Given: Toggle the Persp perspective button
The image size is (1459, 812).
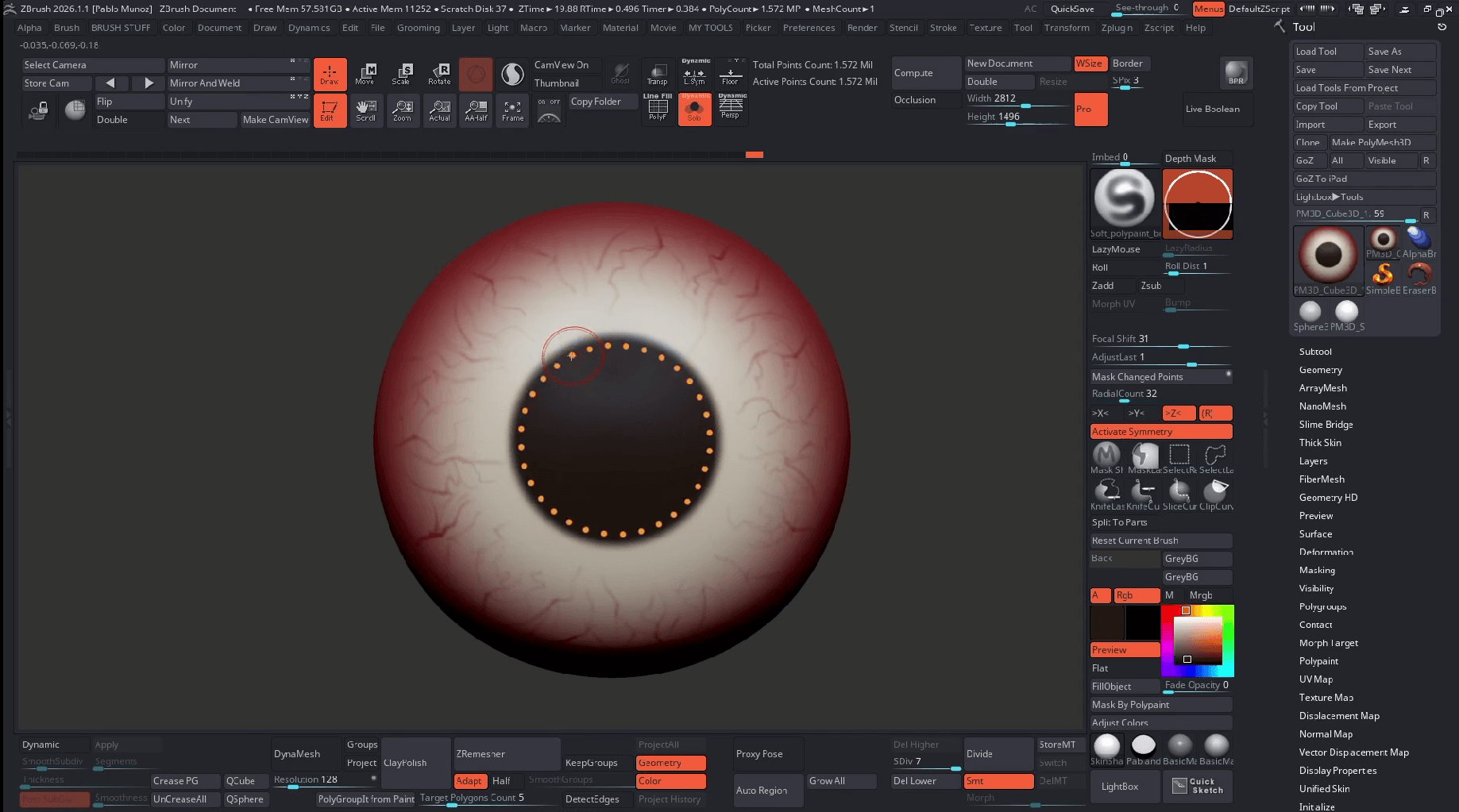Looking at the screenshot, I should [730, 108].
